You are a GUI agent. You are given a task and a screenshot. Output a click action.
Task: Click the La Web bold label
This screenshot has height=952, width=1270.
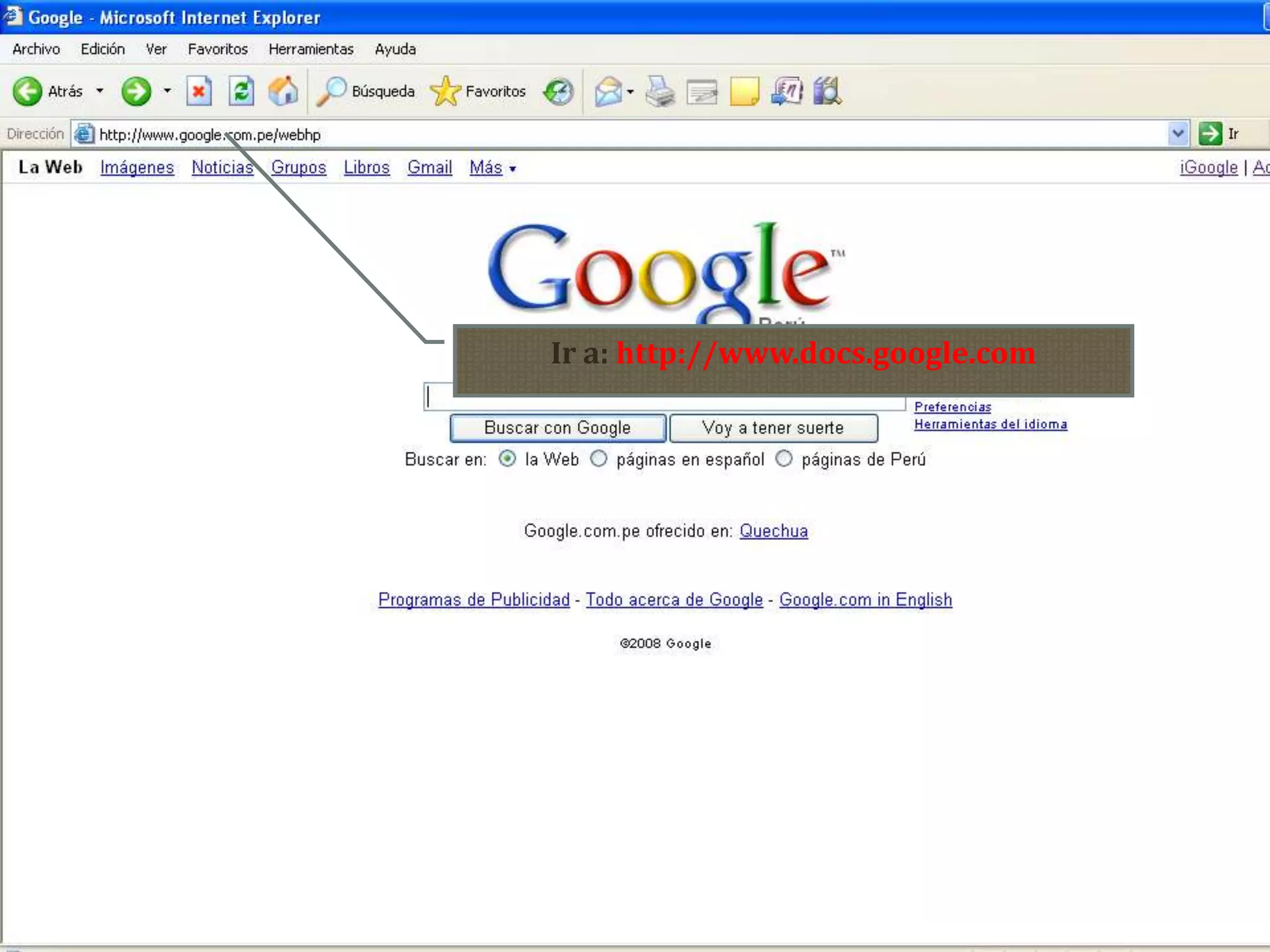[50, 167]
